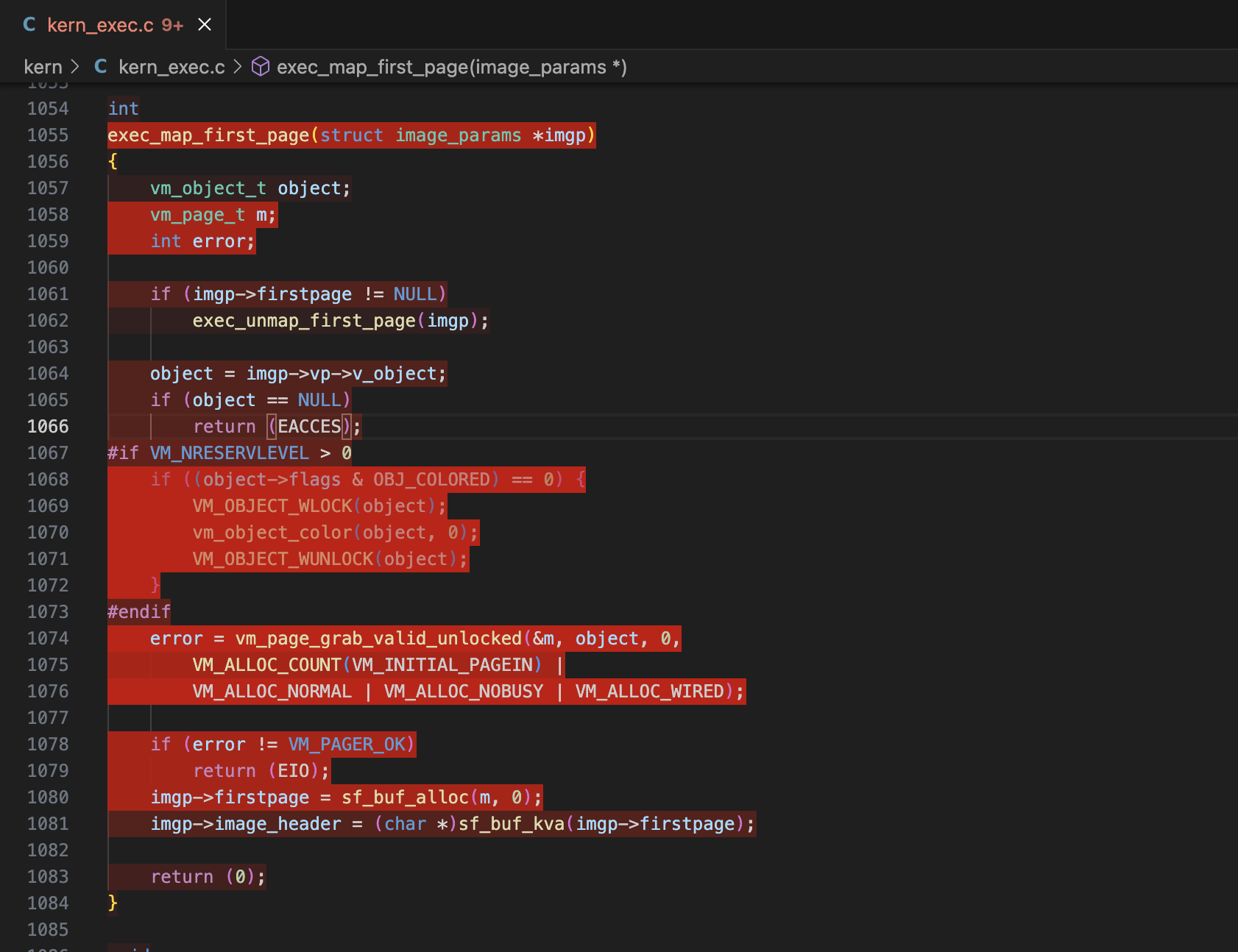Click VM_ALLOC_NOBUSY flag
Viewport: 1238px width, 952px height.
(x=464, y=692)
